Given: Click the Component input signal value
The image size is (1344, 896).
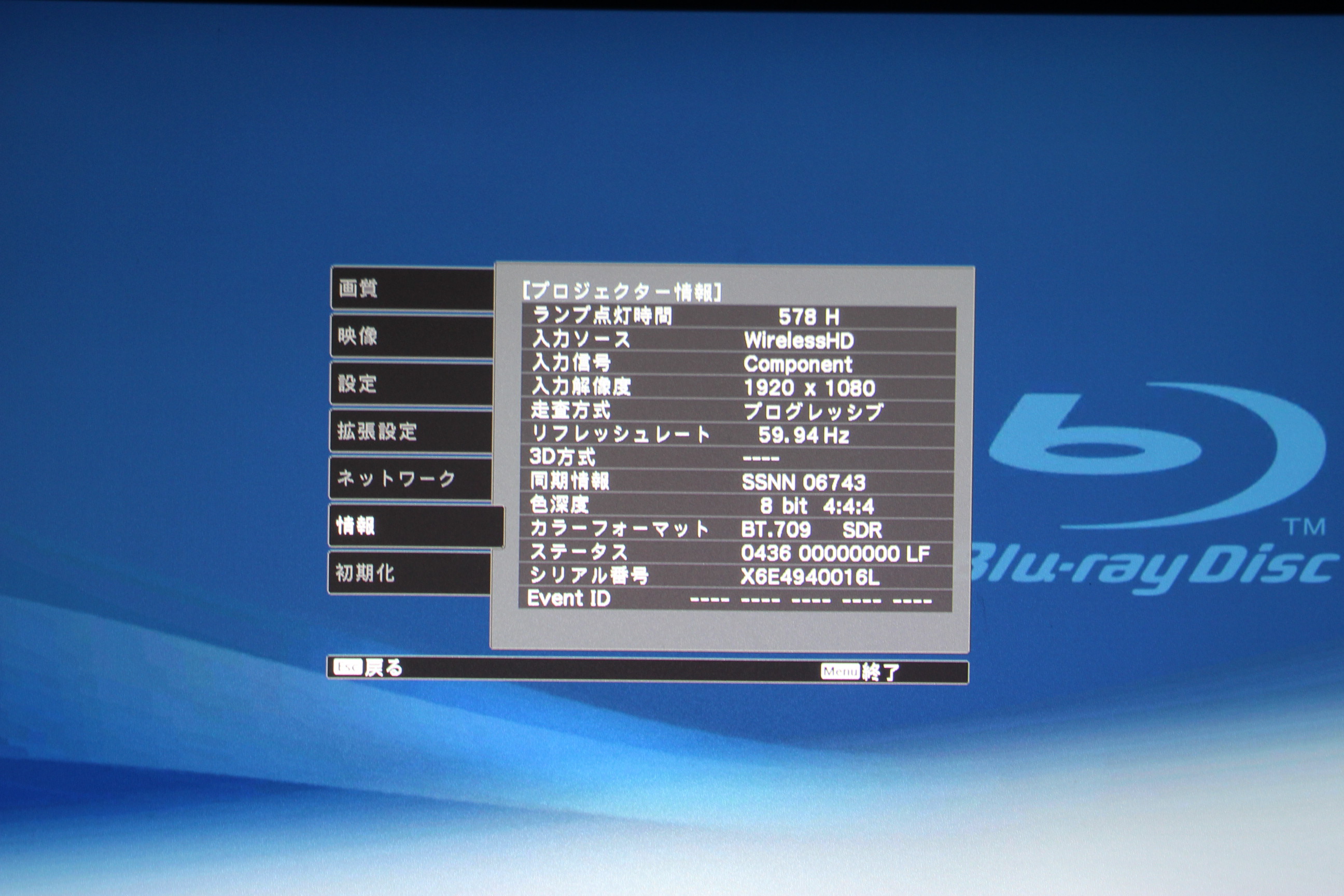Looking at the screenshot, I should point(797,365).
